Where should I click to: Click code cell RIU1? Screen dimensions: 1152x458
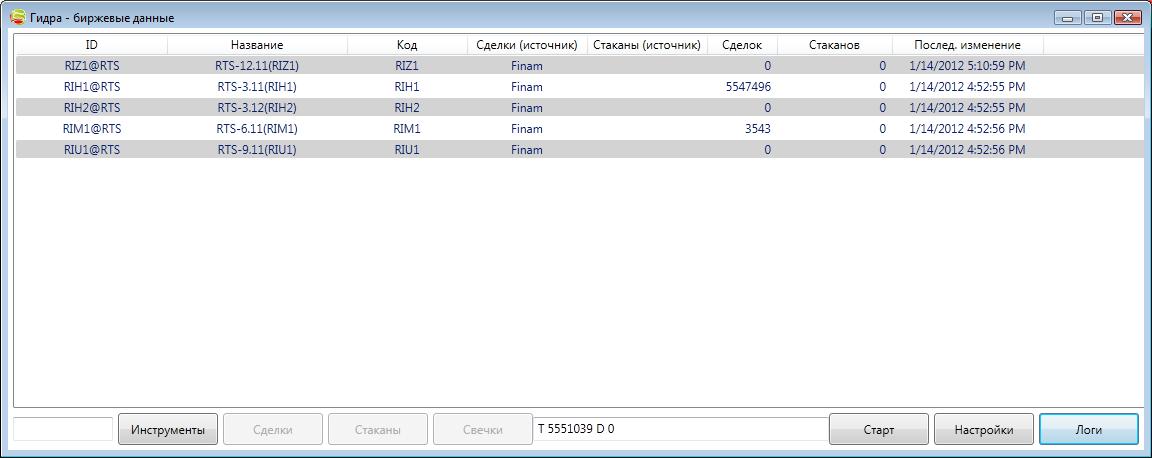click(407, 150)
